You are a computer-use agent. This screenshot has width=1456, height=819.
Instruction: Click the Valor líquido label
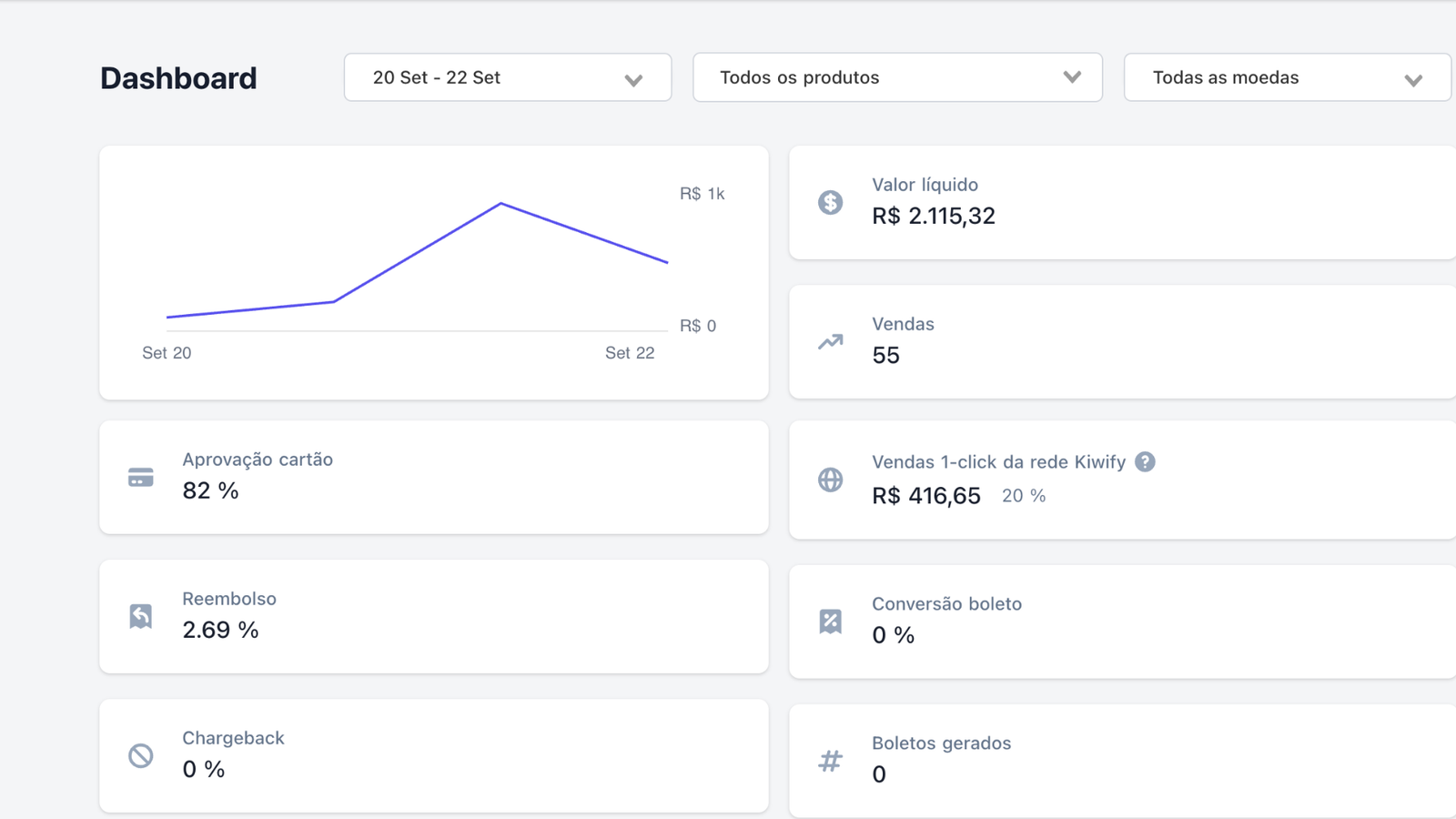point(925,185)
